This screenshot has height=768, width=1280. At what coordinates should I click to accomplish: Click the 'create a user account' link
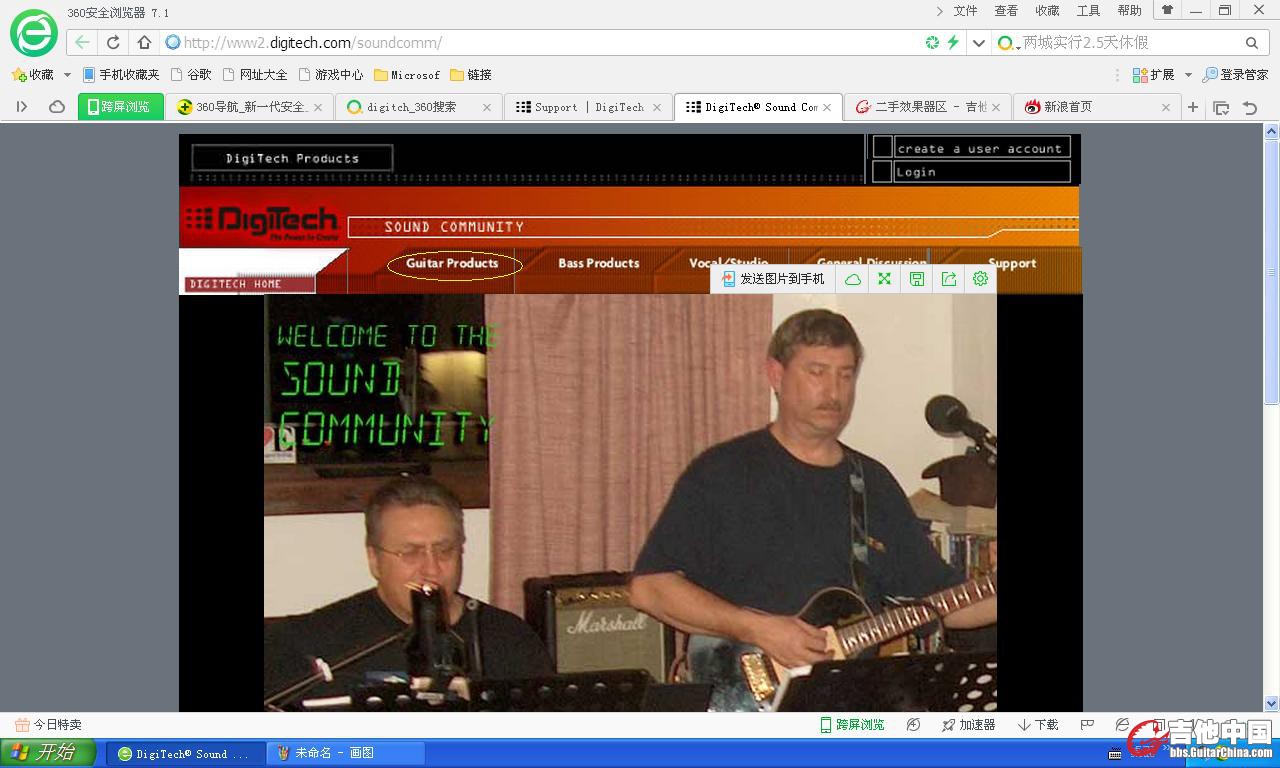tap(979, 148)
